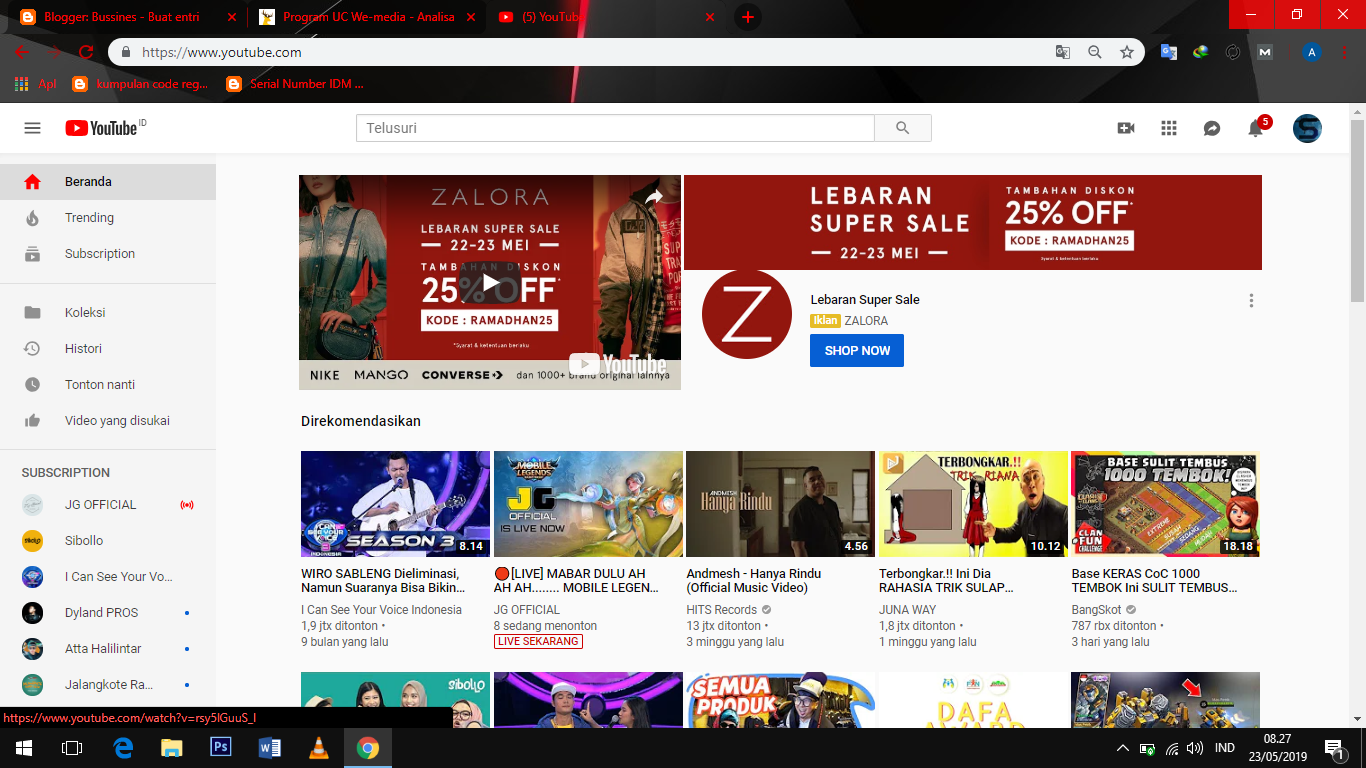Open the Zalora ad three-dot options menu
This screenshot has width=1366, height=768.
tap(1251, 300)
